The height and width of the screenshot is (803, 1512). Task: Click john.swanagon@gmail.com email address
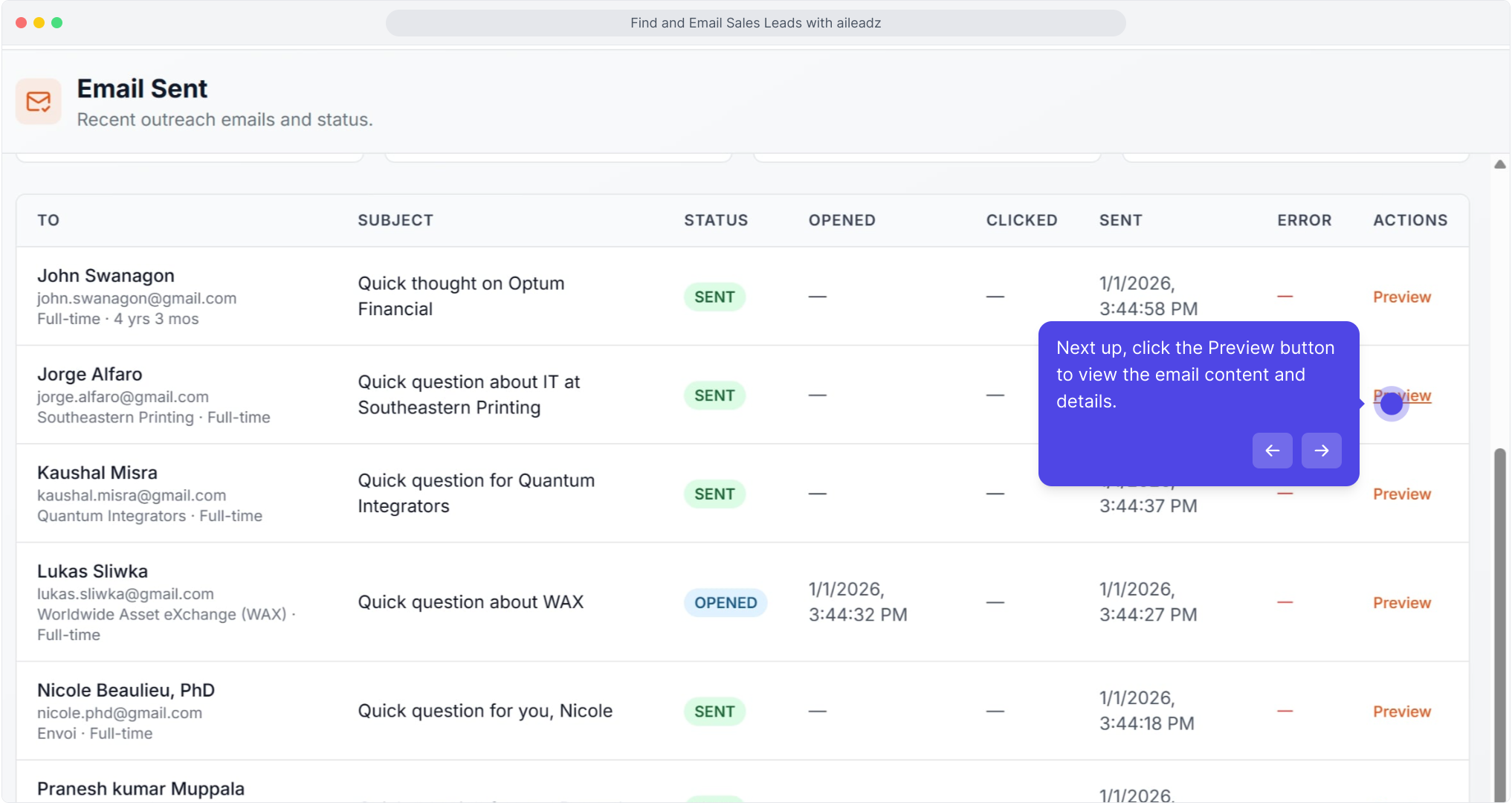pos(137,298)
